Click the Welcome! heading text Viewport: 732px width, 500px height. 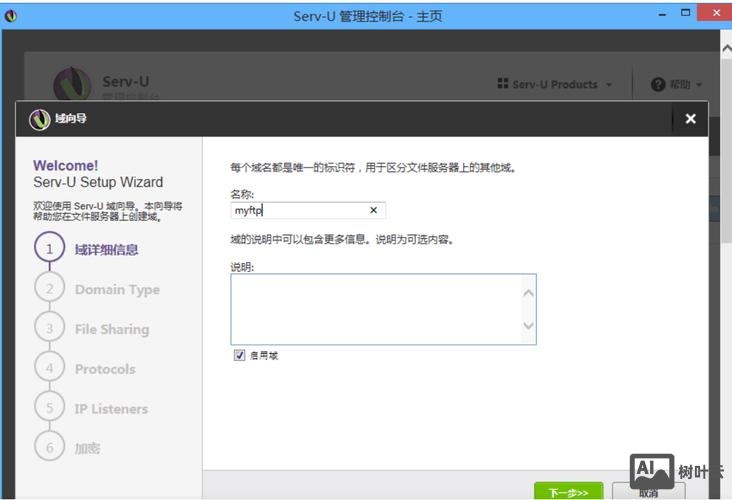[65, 165]
